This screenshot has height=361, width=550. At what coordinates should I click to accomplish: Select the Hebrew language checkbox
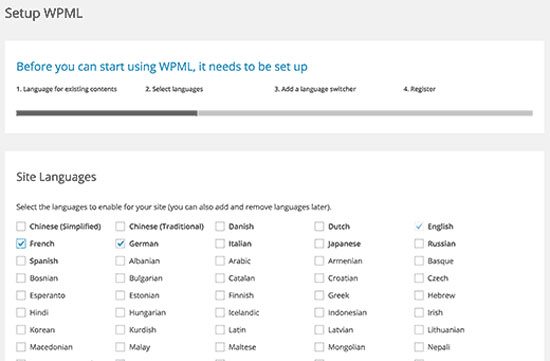click(x=419, y=295)
